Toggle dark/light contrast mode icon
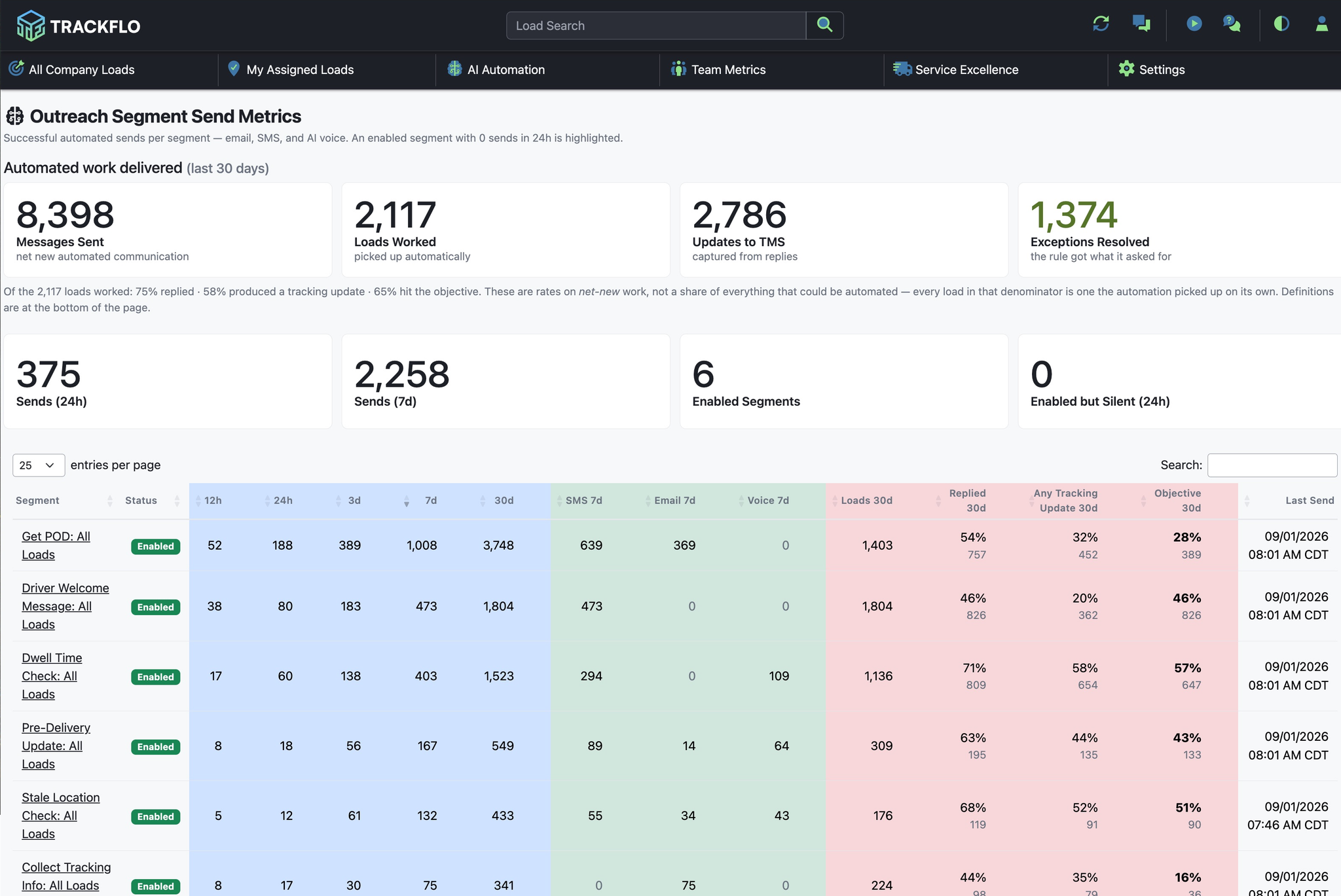Viewport: 1341px width, 896px height. coord(1281,24)
